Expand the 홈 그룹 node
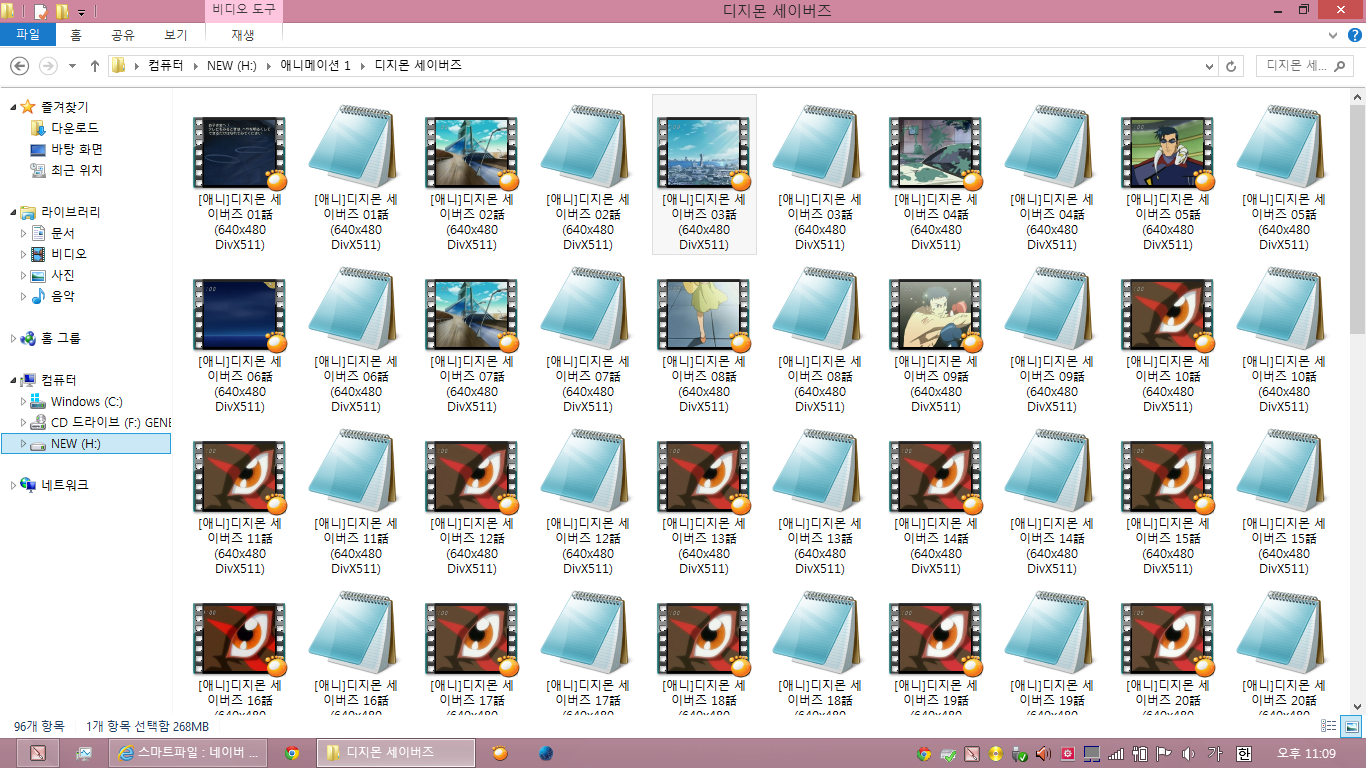This screenshot has width=1366, height=768. click(x=13, y=339)
